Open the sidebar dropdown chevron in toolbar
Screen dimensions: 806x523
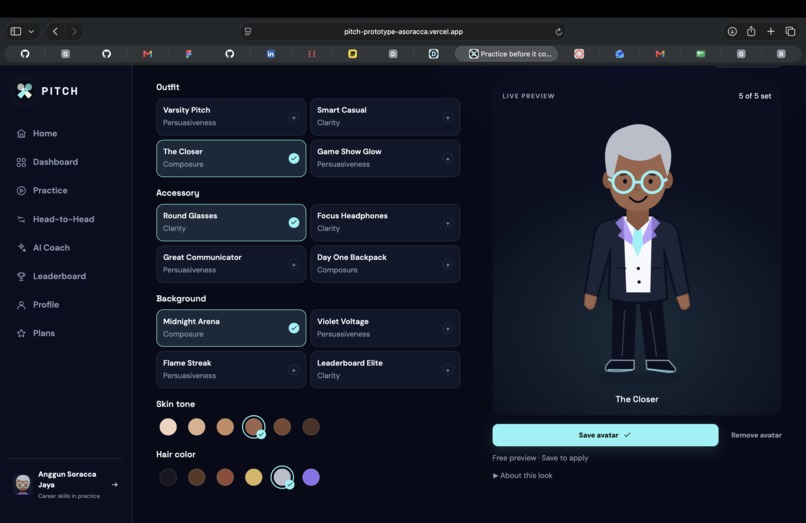[31, 31]
